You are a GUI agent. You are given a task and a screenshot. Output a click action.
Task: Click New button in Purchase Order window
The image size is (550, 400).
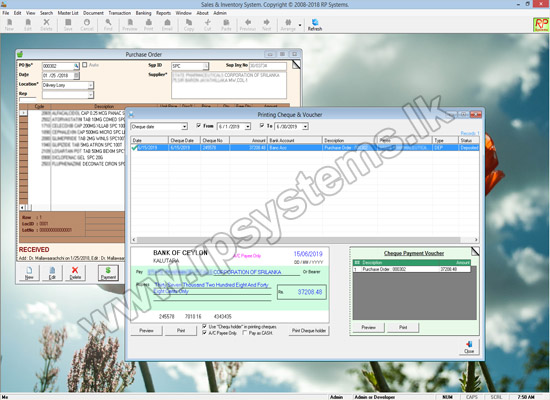point(29,273)
